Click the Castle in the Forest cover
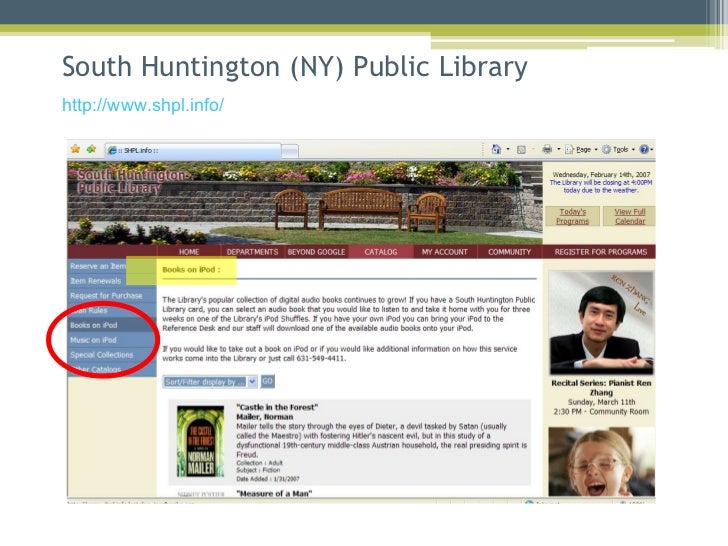This screenshot has width=728, height=546. coord(201,442)
